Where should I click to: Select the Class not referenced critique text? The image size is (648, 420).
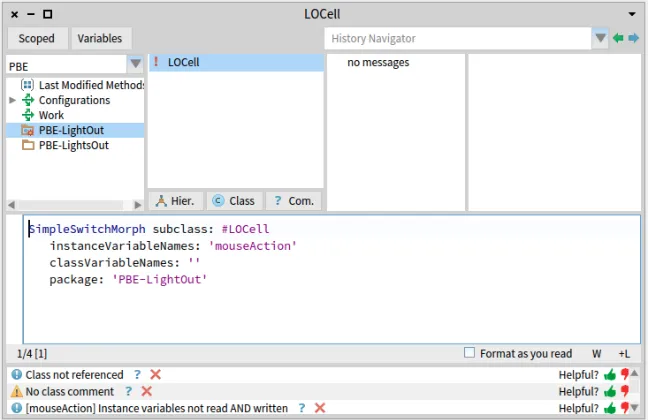click(x=74, y=375)
